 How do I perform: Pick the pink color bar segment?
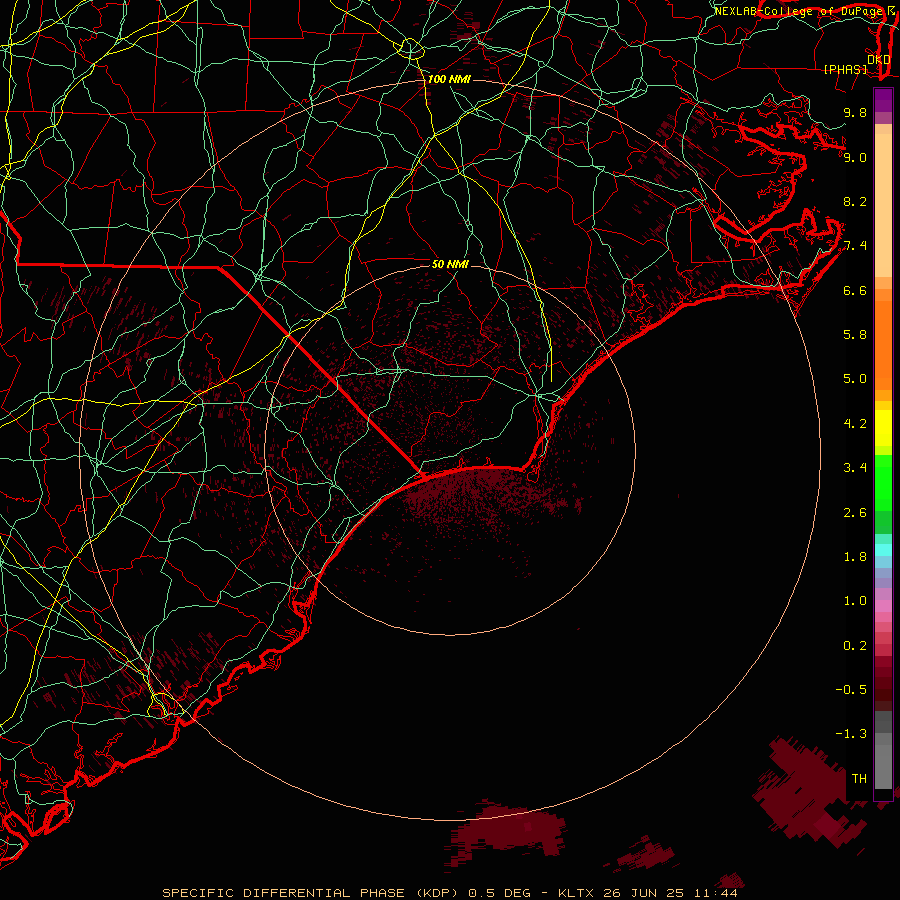click(x=883, y=606)
